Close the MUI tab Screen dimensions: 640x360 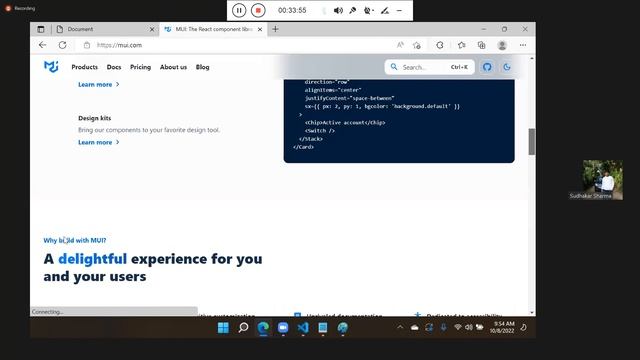click(260, 29)
